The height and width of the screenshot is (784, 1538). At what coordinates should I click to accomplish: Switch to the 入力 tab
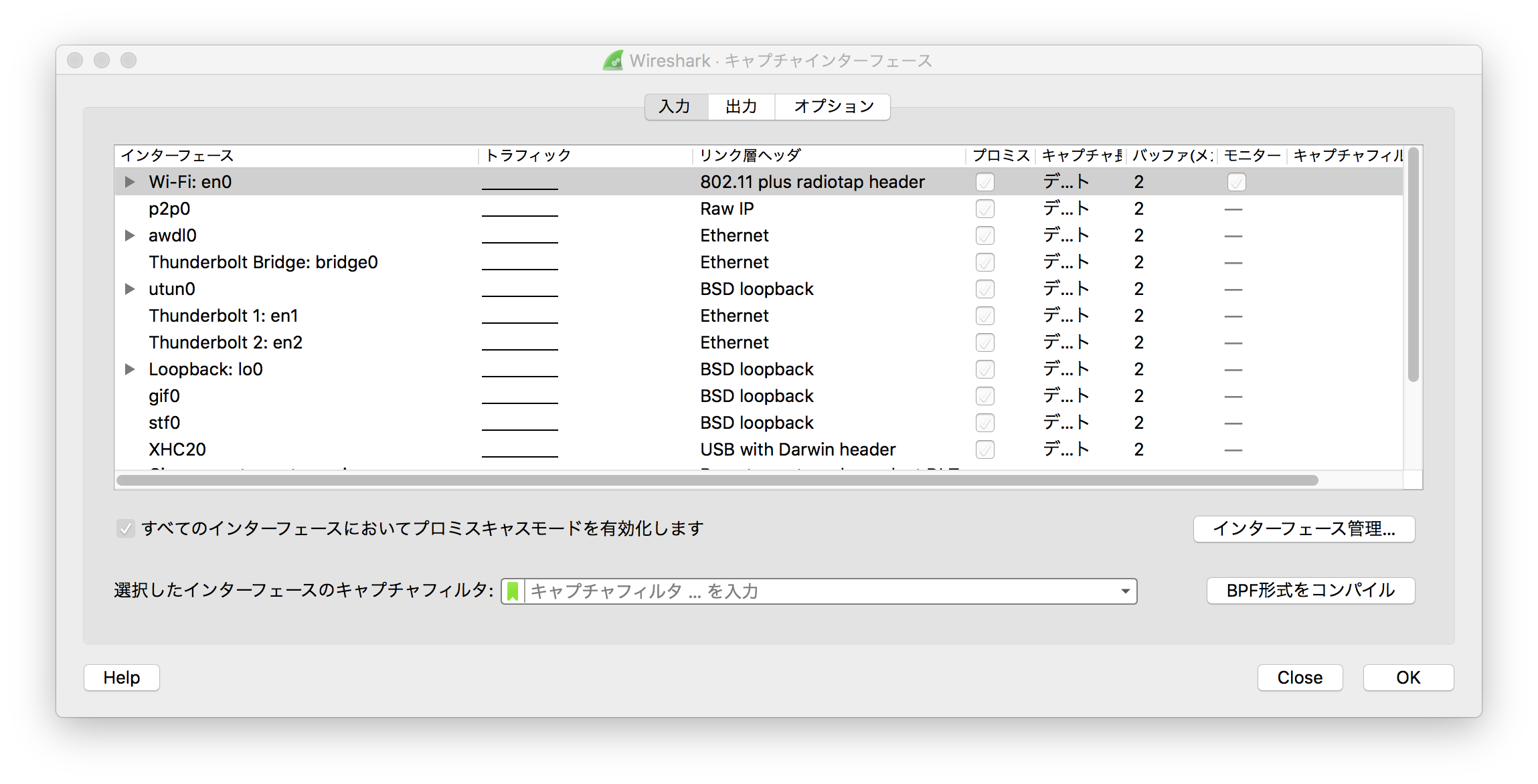point(676,106)
